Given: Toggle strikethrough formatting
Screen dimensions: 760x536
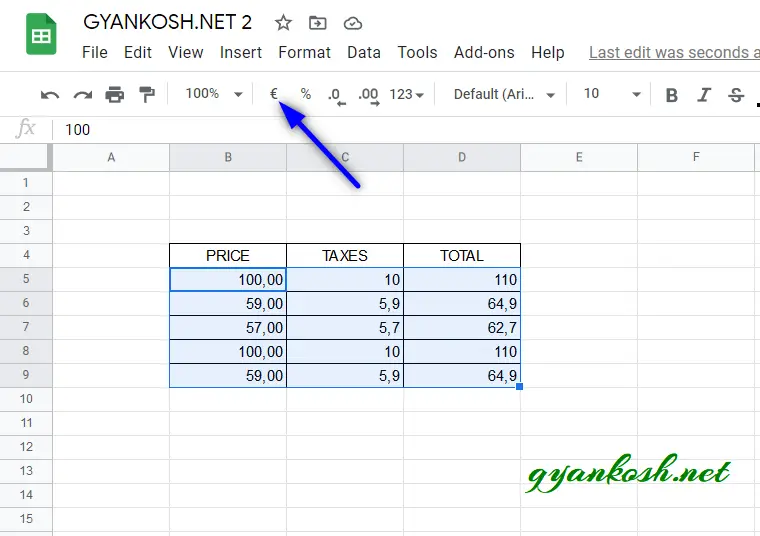Looking at the screenshot, I should 736,95.
